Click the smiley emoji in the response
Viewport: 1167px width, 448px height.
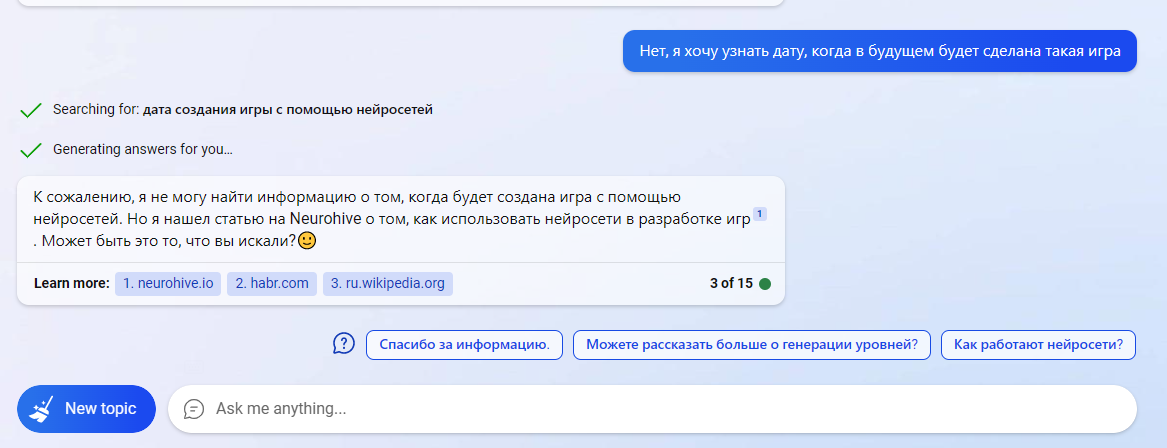[x=307, y=241]
